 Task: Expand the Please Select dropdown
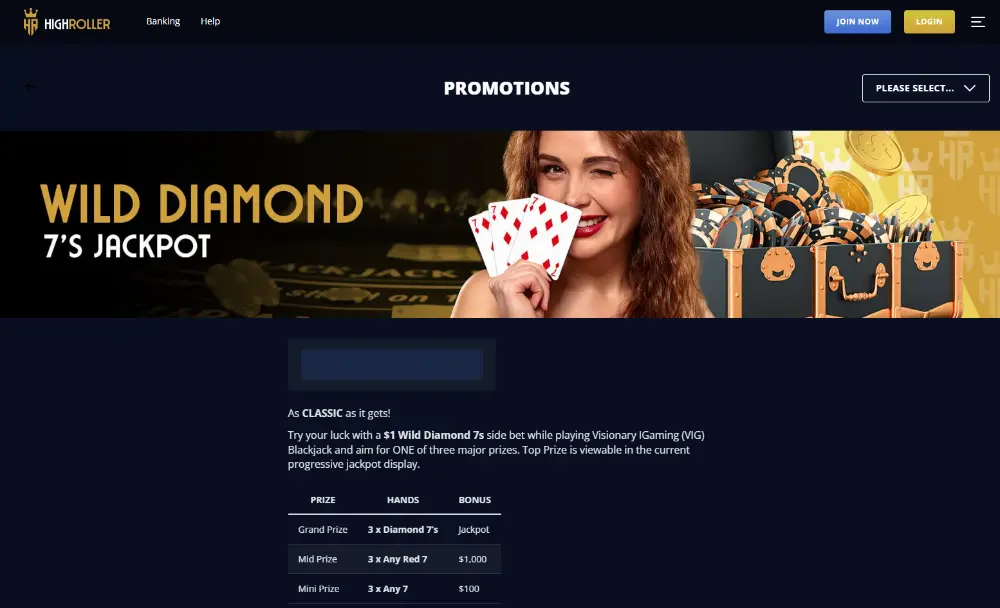pyautogui.click(x=925, y=88)
